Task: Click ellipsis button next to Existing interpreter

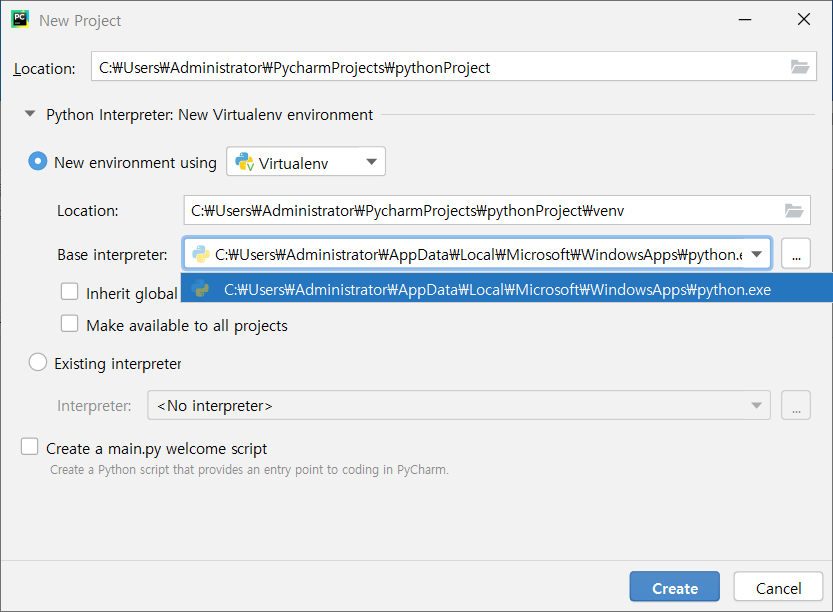Action: (x=796, y=405)
